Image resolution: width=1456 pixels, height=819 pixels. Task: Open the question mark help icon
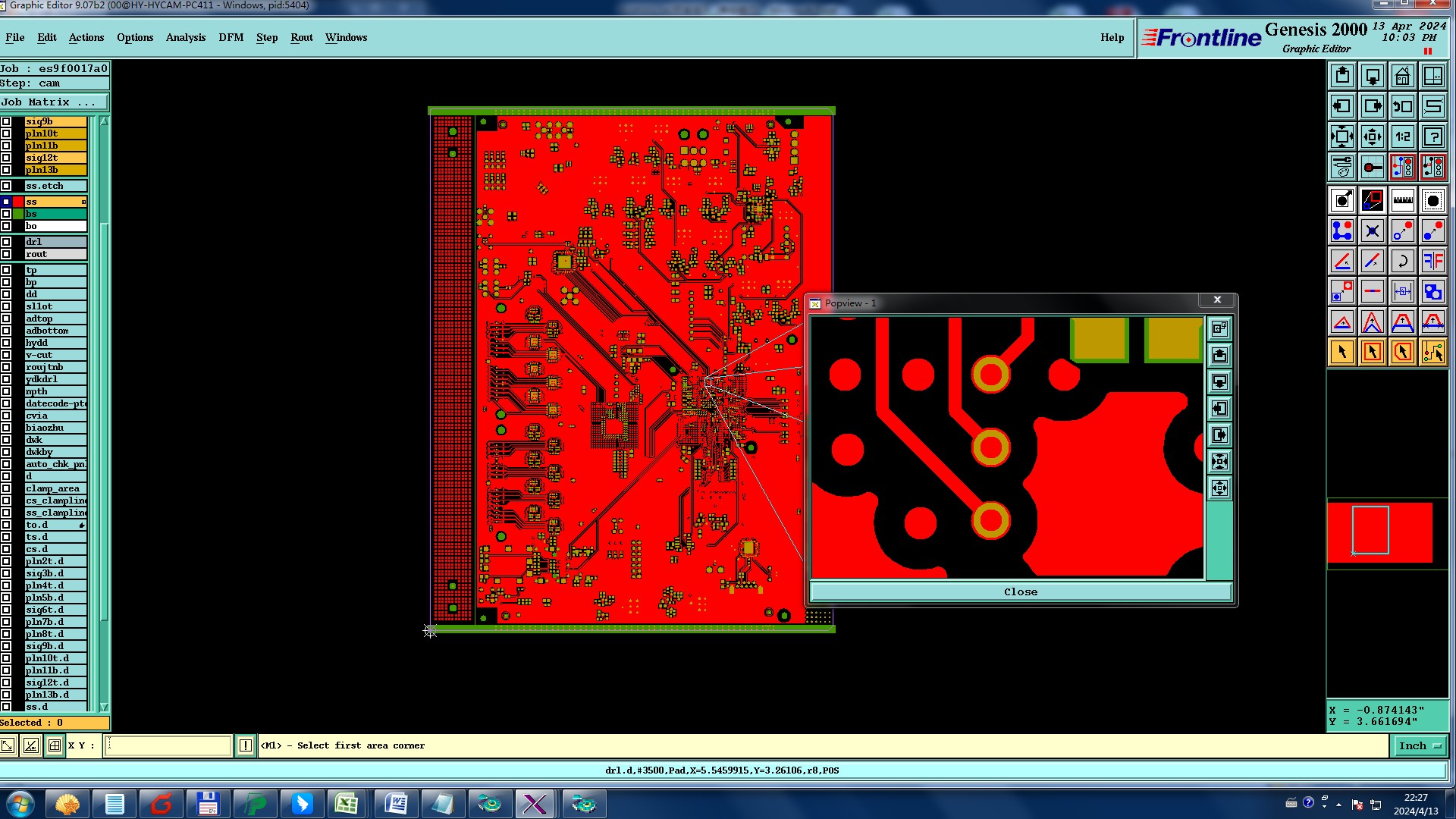[x=1432, y=136]
